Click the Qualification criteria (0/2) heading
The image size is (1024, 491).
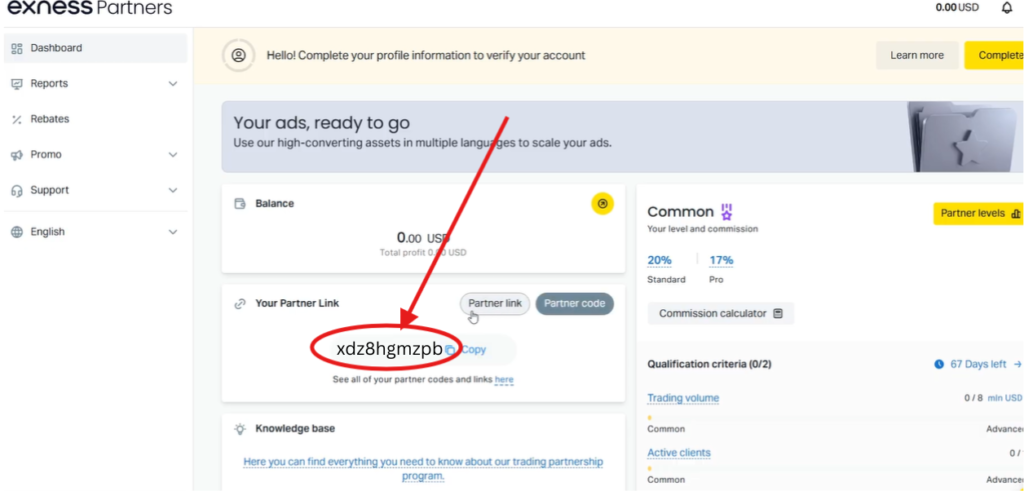(x=709, y=364)
